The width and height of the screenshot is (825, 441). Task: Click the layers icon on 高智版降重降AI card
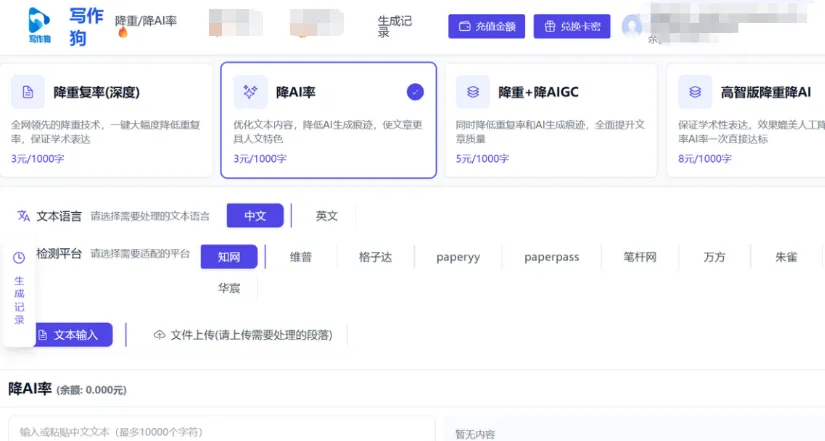tap(695, 92)
